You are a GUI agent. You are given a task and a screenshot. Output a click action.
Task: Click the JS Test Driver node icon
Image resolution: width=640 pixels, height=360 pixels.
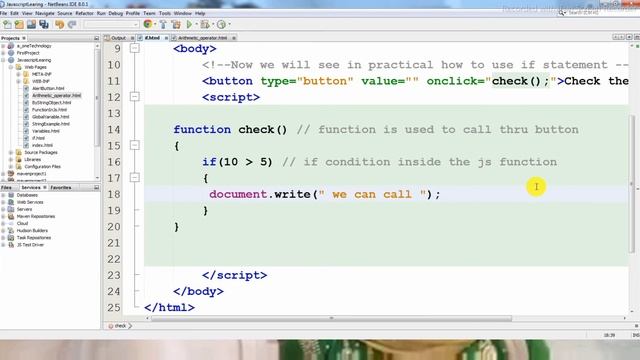11,245
